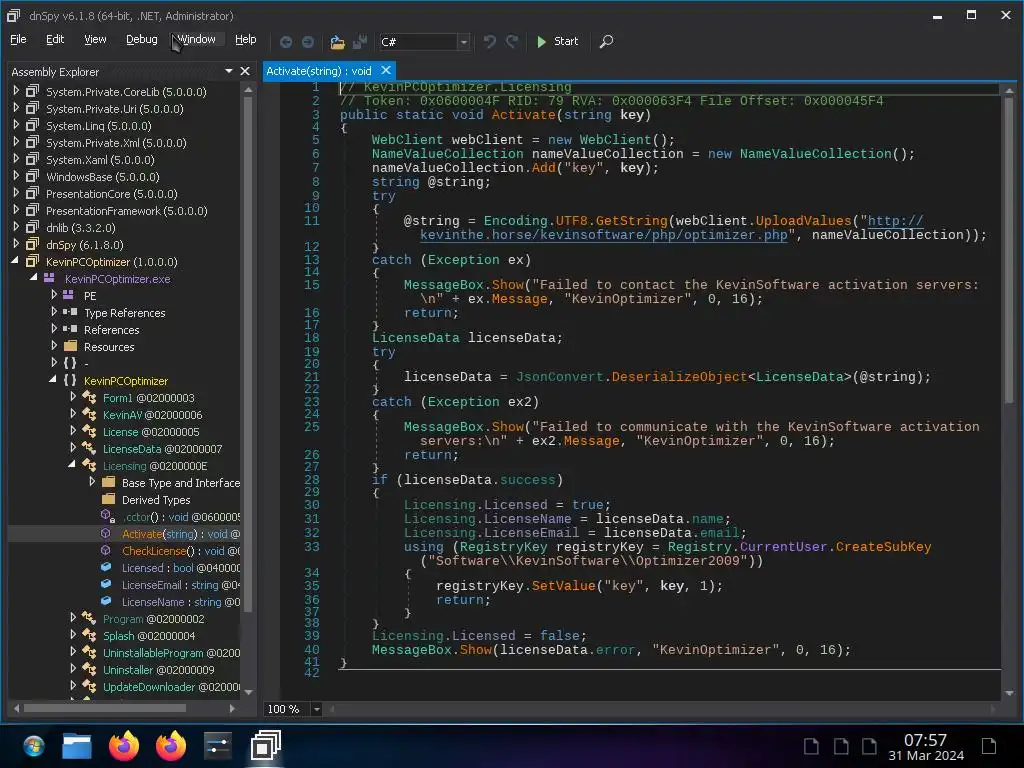Click the KevinAV class icon
This screenshot has width=1024, height=768.
[x=89, y=414]
